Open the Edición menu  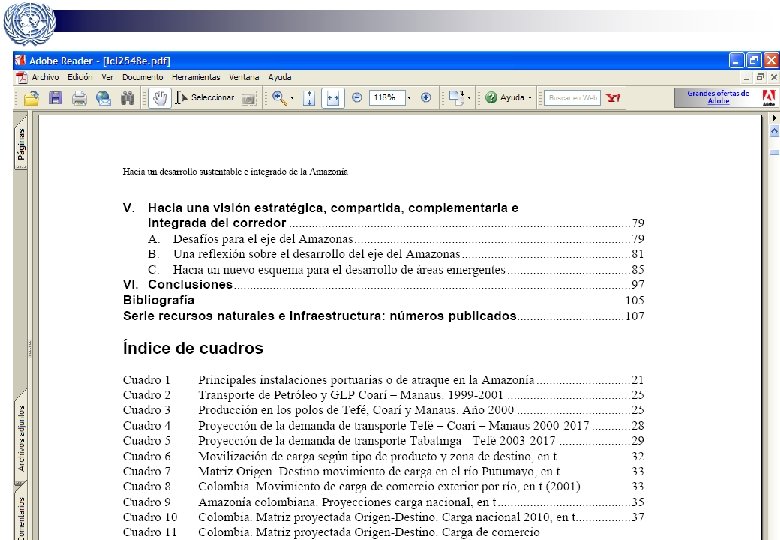(x=80, y=77)
